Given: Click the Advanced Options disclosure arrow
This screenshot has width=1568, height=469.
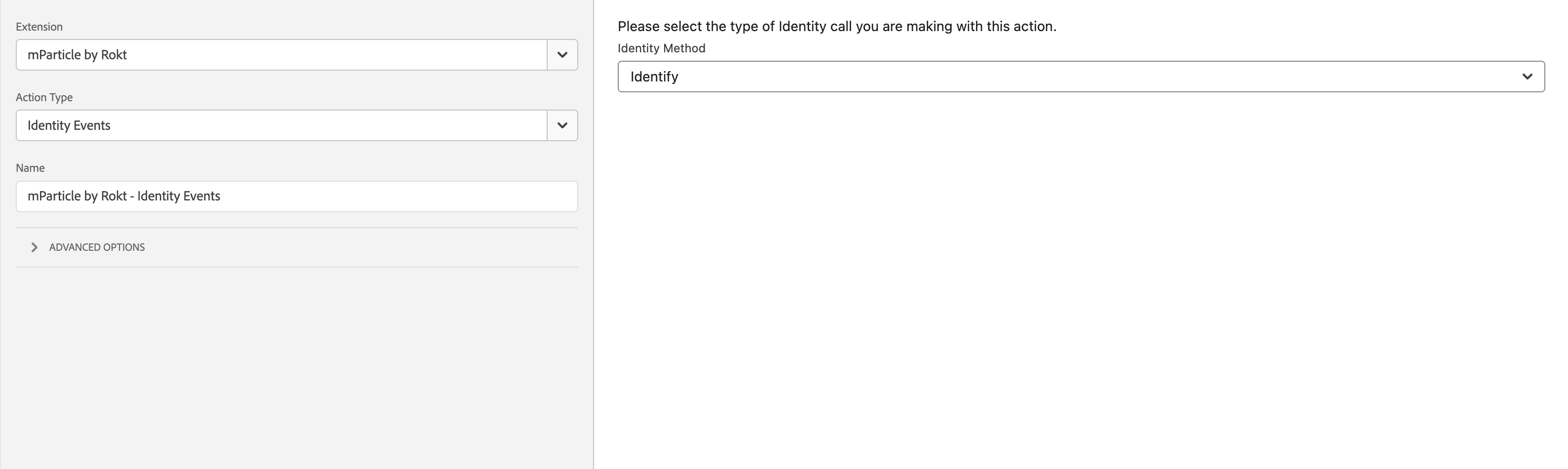Looking at the screenshot, I should click(x=34, y=247).
